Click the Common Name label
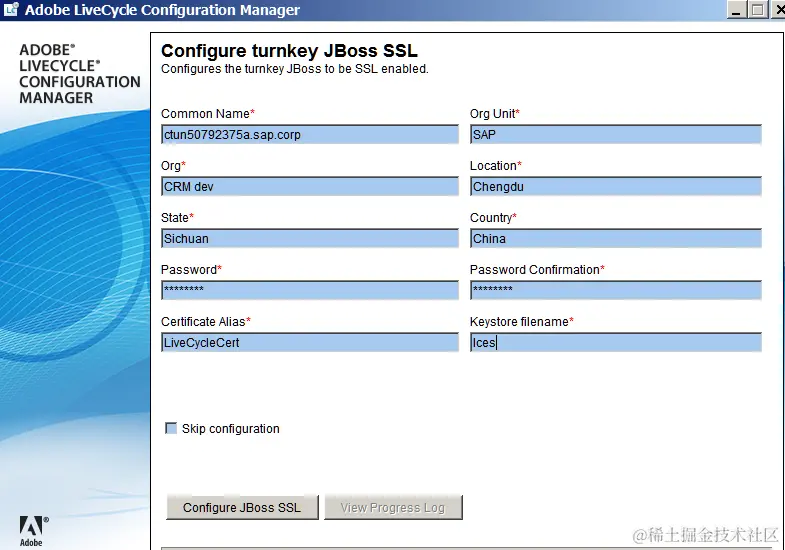Screen dimensions: 785x550 pyautogui.click(x=208, y=114)
